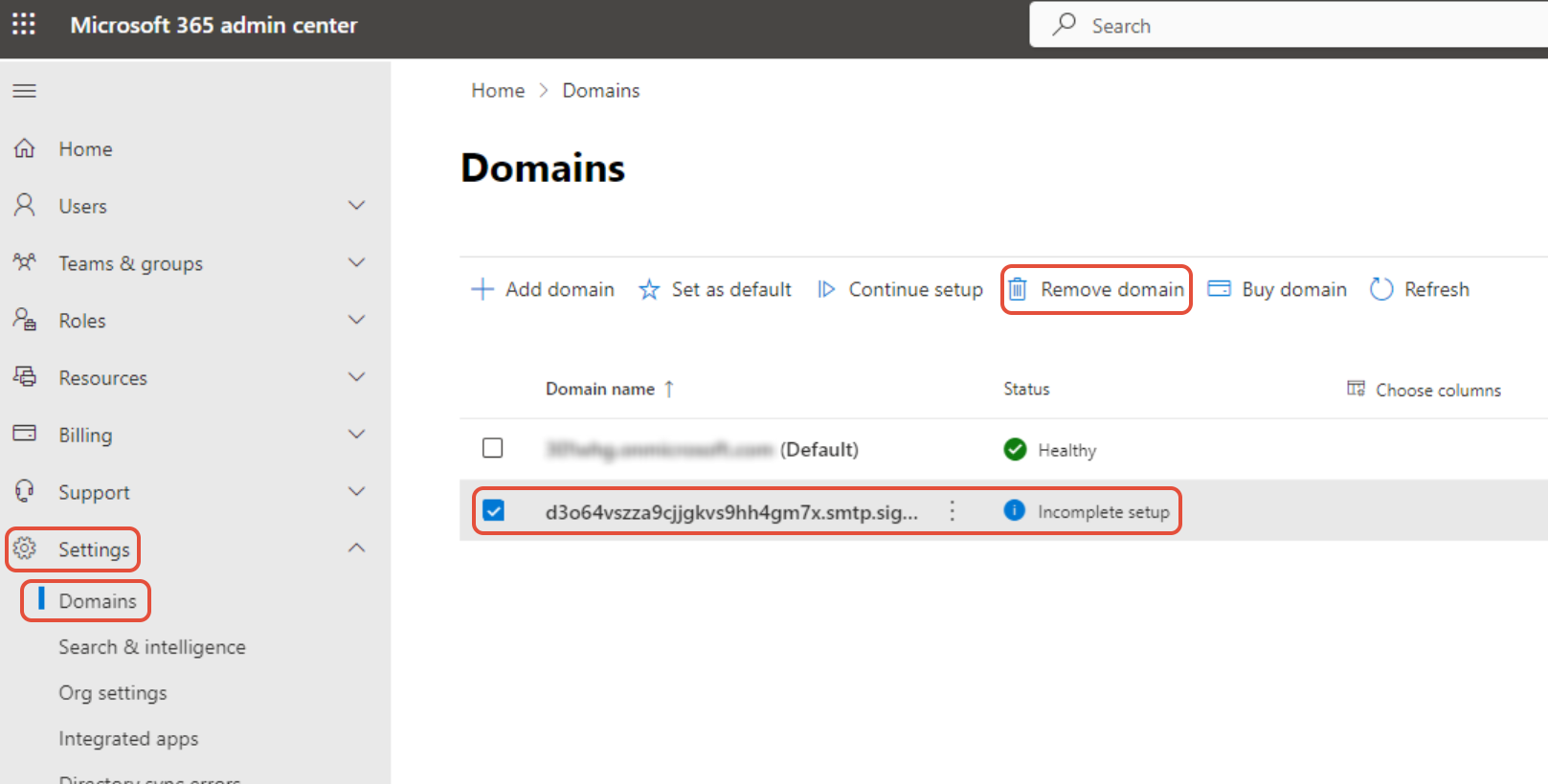This screenshot has width=1548, height=784.
Task: Tick the checkbox for the Default domain
Action: point(493,448)
